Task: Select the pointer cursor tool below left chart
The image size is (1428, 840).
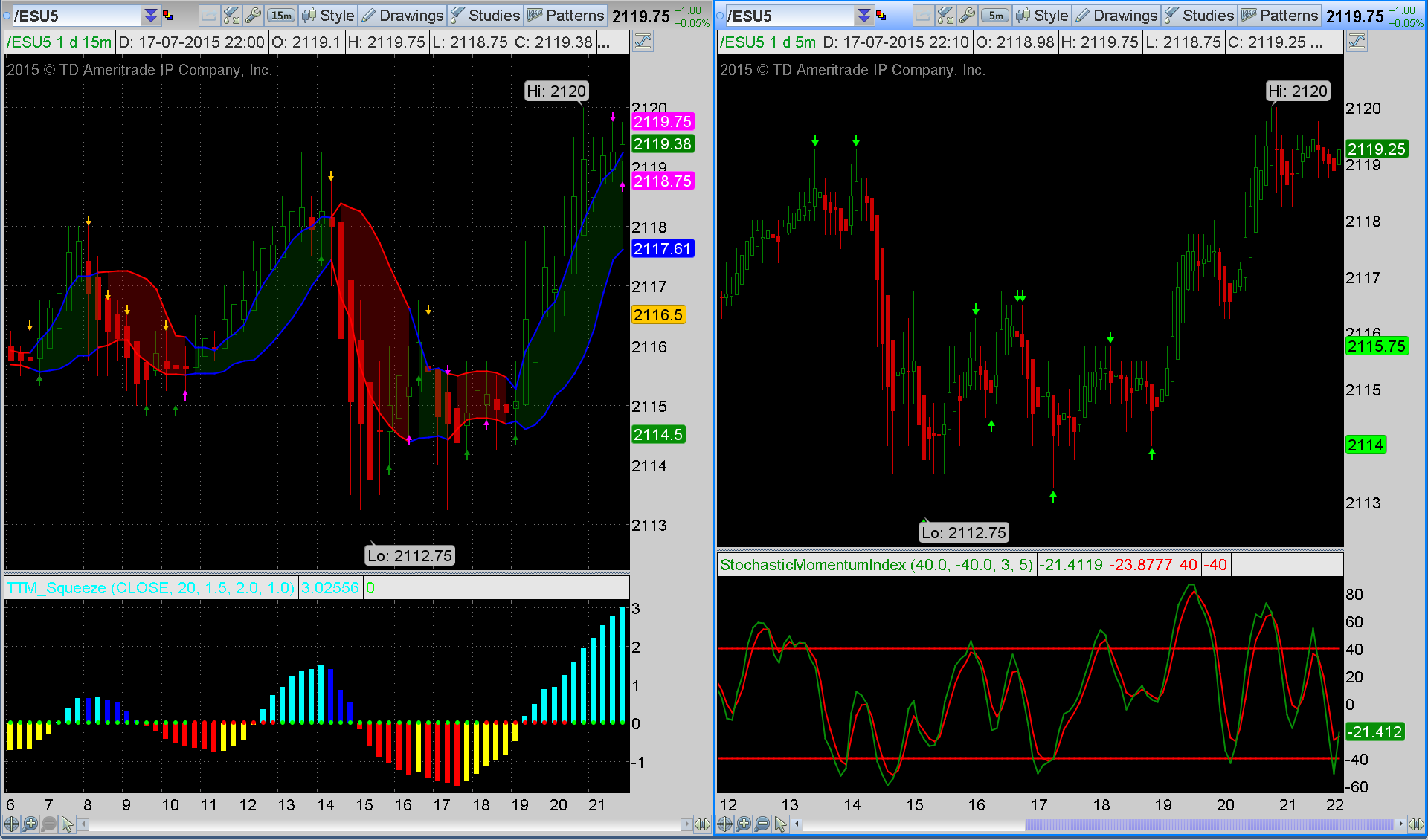Action: click(68, 824)
